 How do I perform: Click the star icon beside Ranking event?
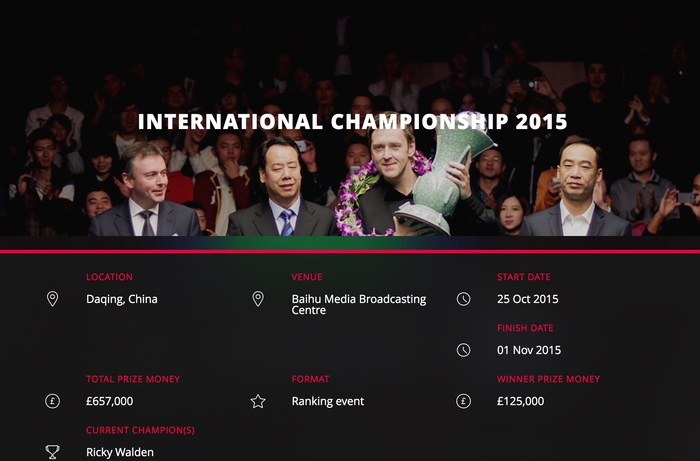258,401
